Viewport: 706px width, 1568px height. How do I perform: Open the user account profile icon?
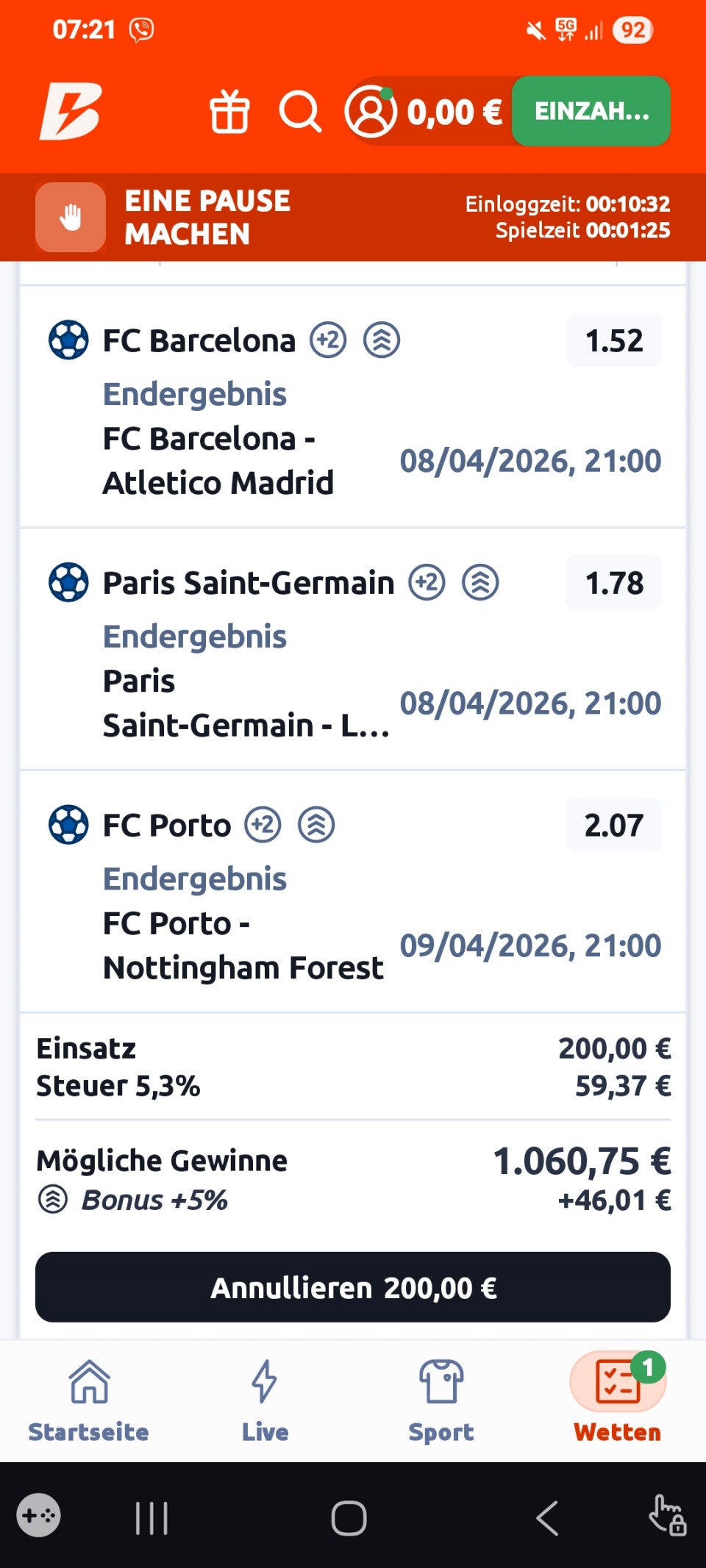371,112
